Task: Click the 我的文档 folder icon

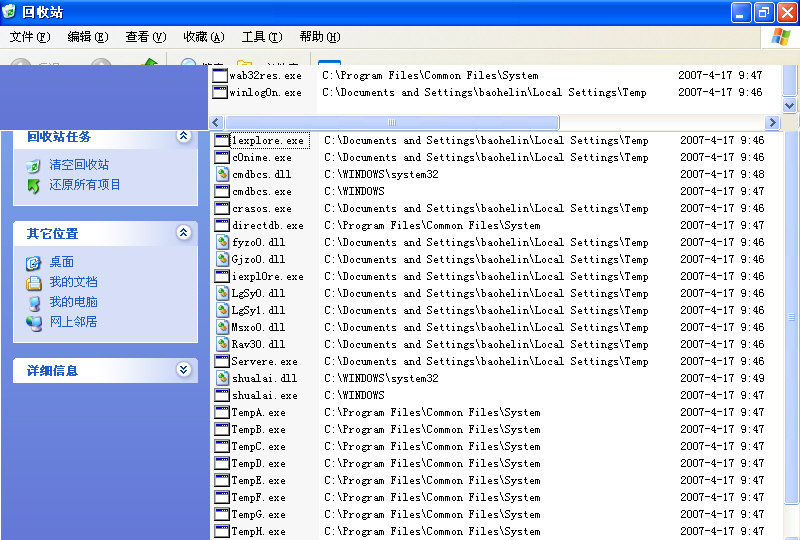Action: pyautogui.click(x=33, y=283)
